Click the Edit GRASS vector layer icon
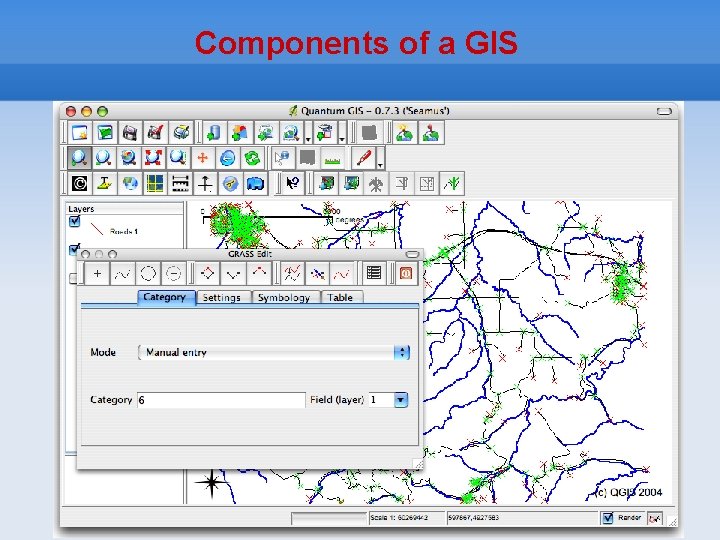 [452, 184]
